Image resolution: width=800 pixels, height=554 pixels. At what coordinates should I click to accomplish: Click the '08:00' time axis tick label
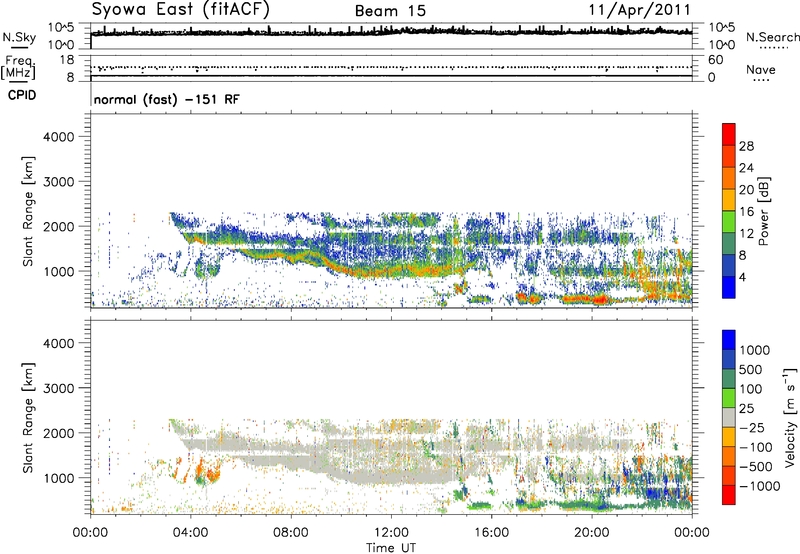pos(291,533)
